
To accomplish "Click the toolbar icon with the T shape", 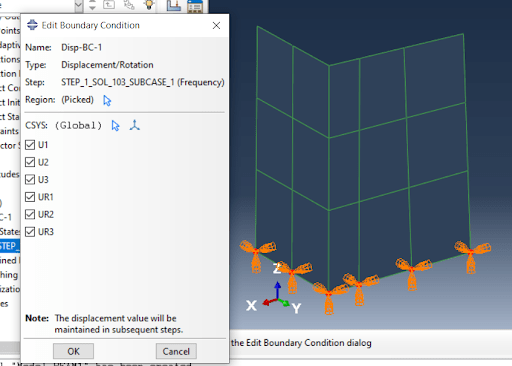I will point(109,4).
